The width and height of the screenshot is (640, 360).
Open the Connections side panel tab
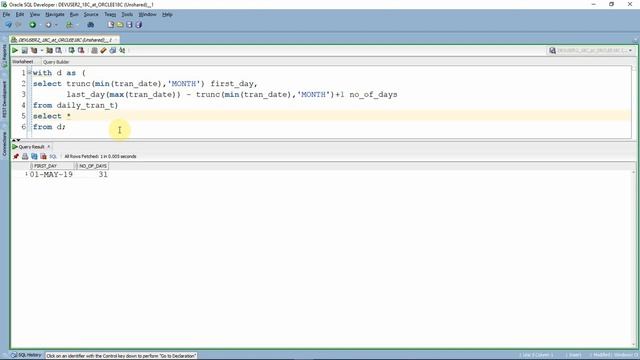tap(4, 144)
